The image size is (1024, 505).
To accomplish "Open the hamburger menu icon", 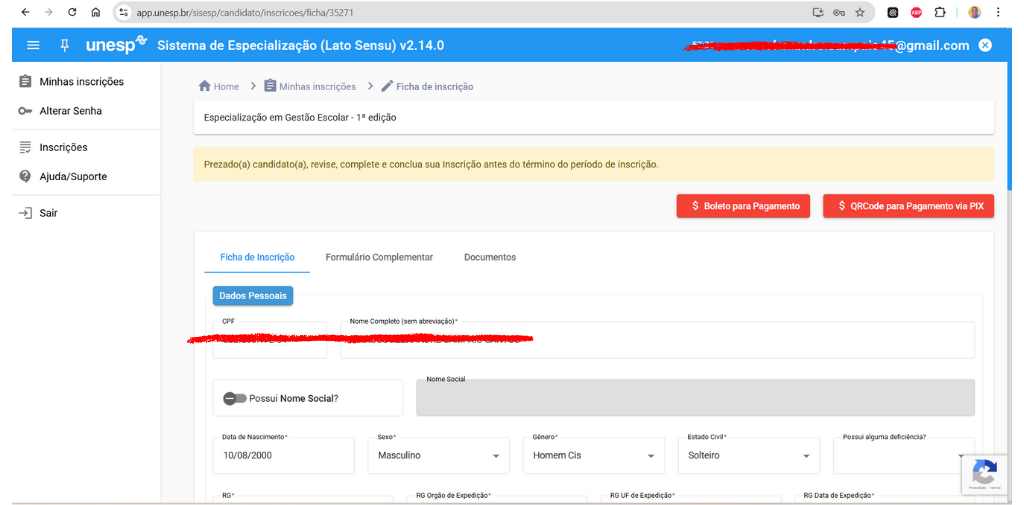I will [33, 46].
